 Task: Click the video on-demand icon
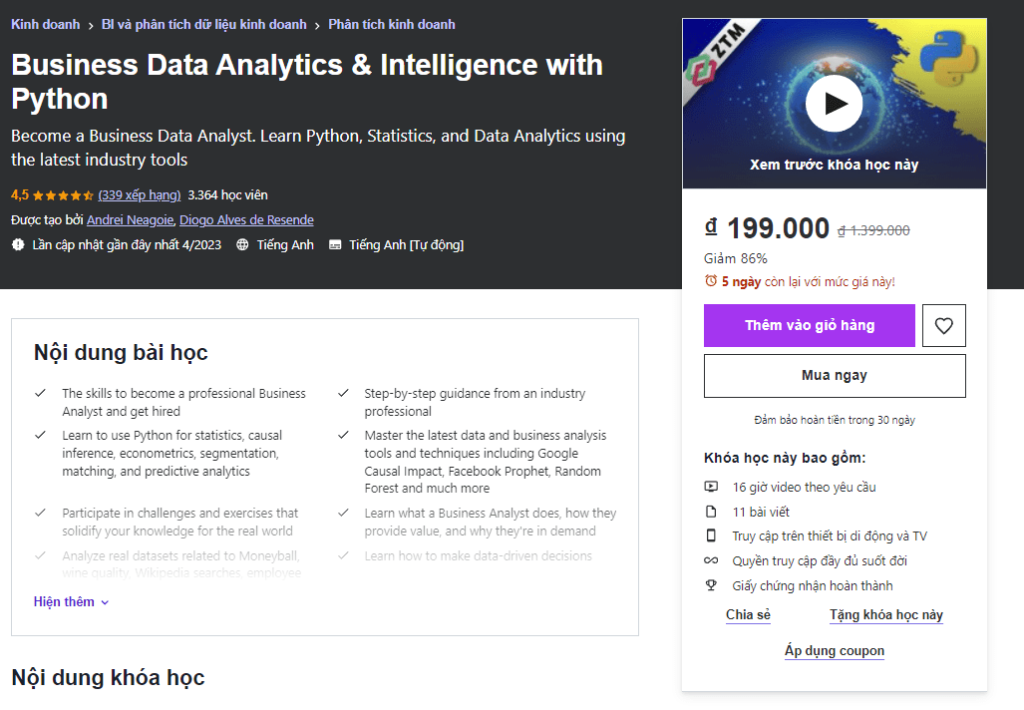711,487
